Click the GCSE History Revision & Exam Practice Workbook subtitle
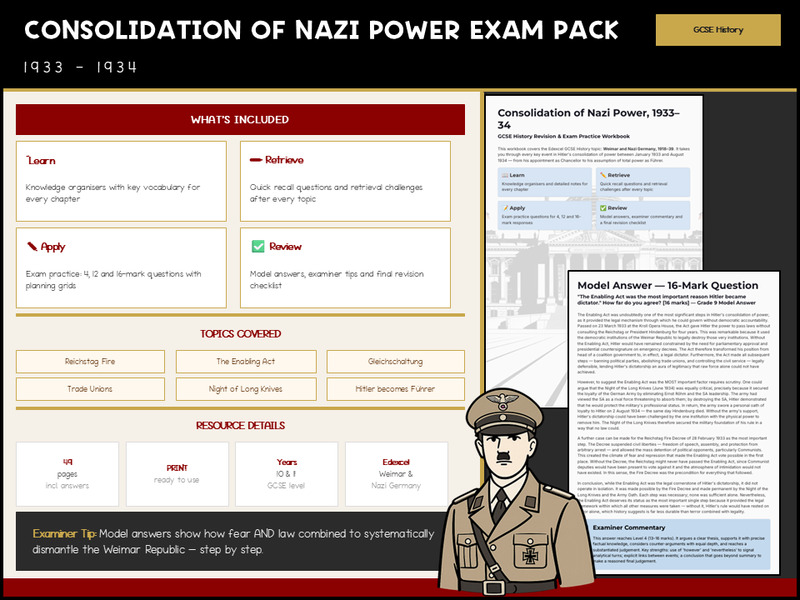This screenshot has width=800, height=600. coord(563,136)
